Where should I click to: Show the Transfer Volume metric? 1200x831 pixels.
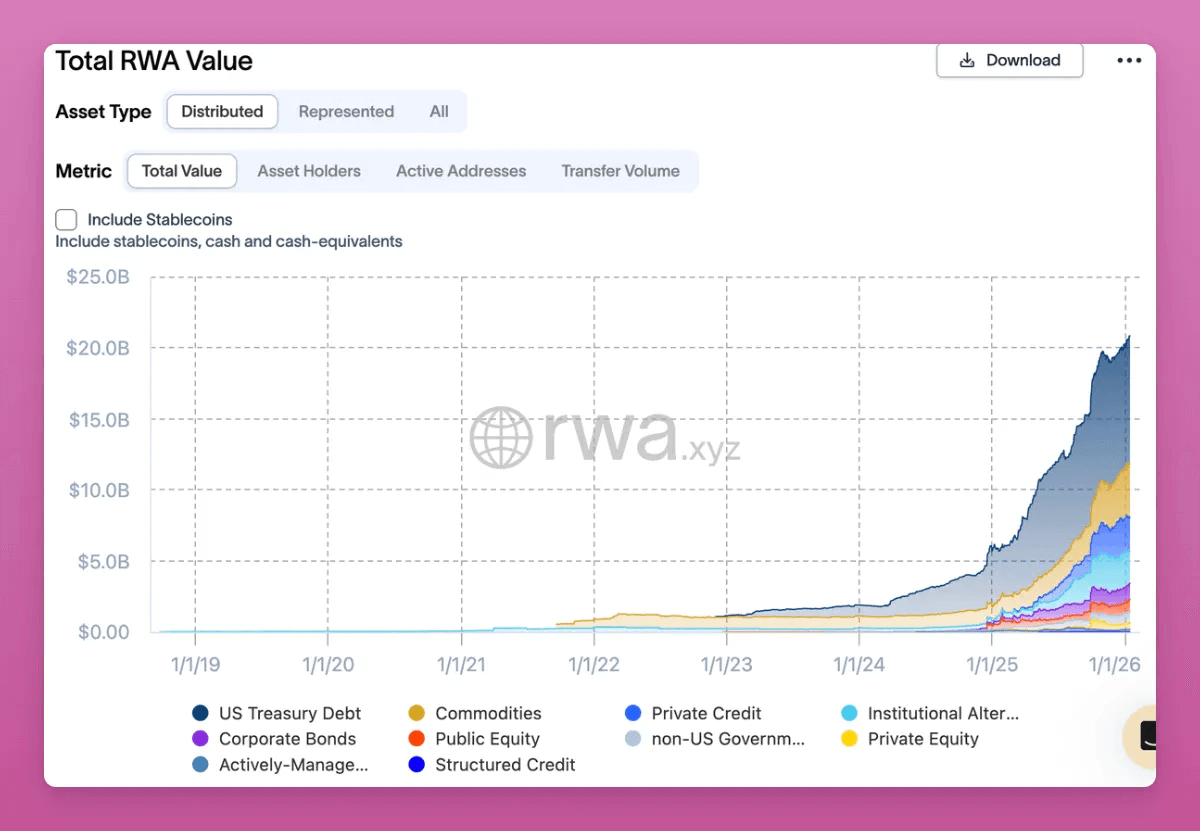(620, 171)
